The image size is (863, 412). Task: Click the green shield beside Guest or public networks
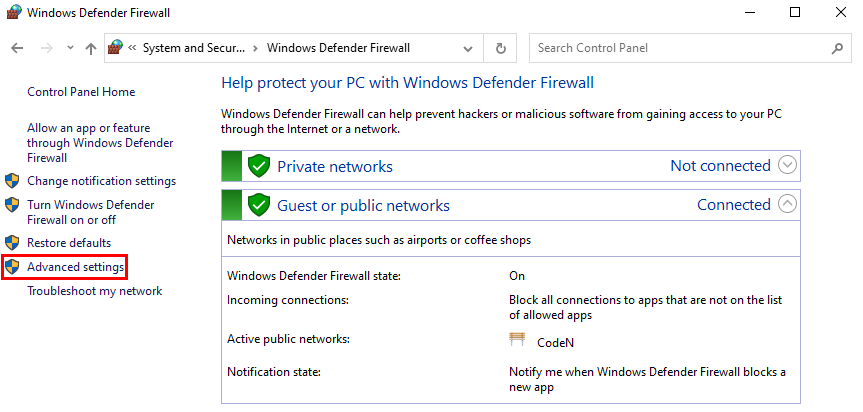click(x=260, y=205)
